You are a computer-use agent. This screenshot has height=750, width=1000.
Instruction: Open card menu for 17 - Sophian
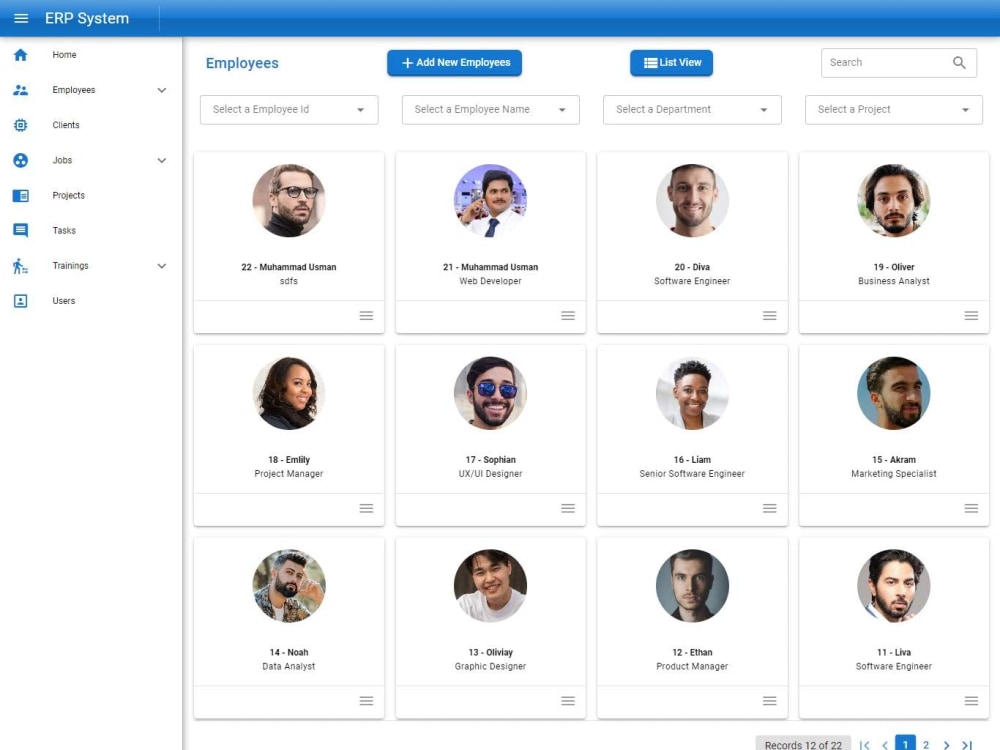(x=568, y=508)
